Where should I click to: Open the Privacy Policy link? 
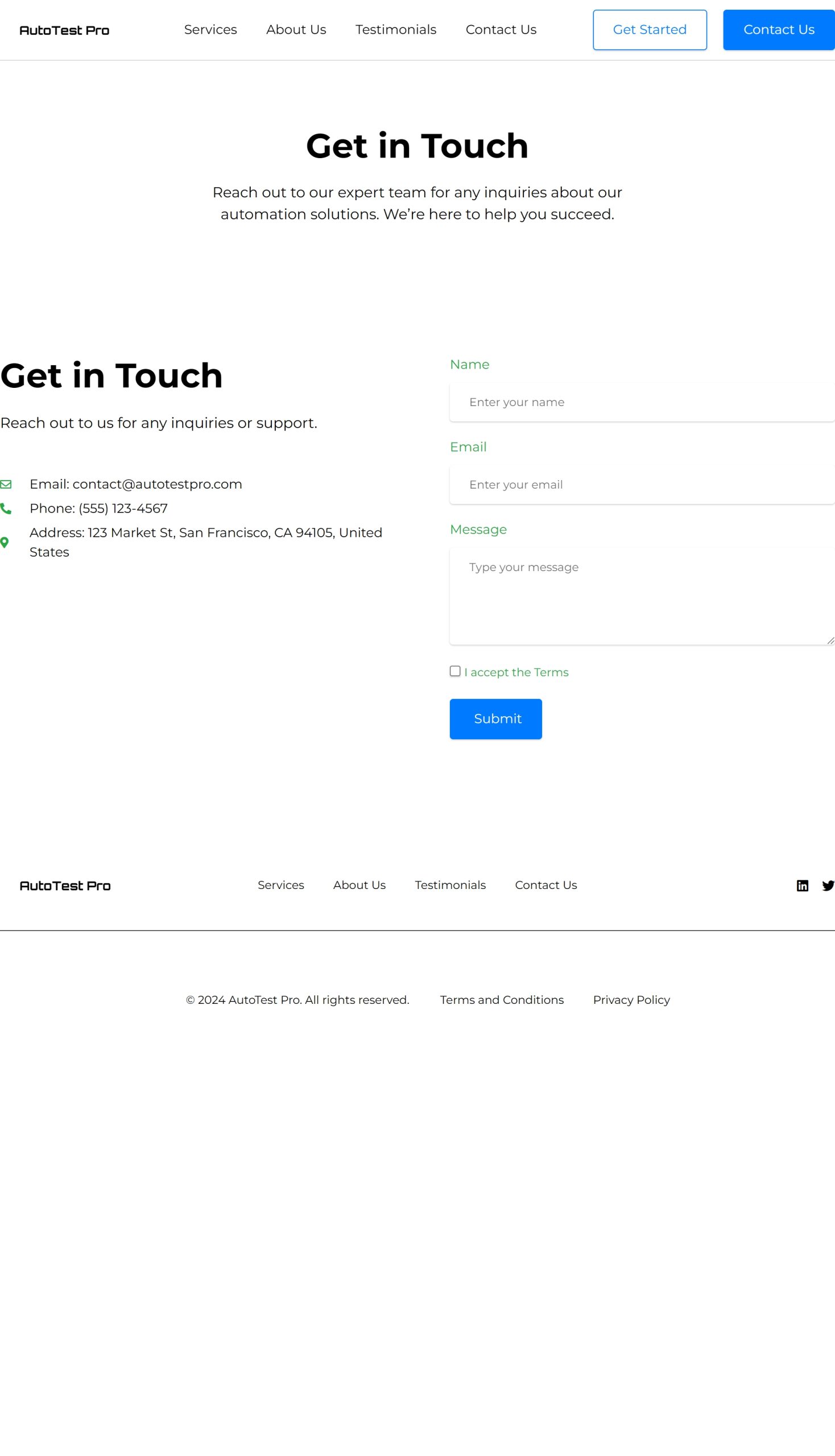631,999
